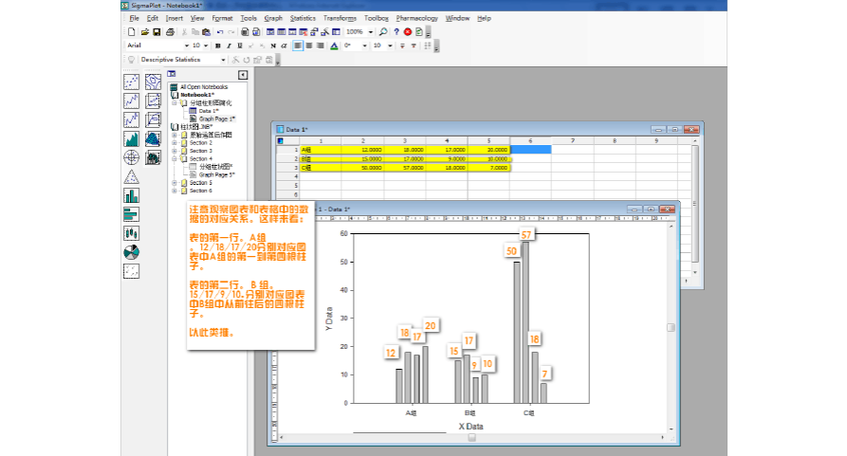
Task: Open the Pharmacology menu
Action: [x=416, y=18]
